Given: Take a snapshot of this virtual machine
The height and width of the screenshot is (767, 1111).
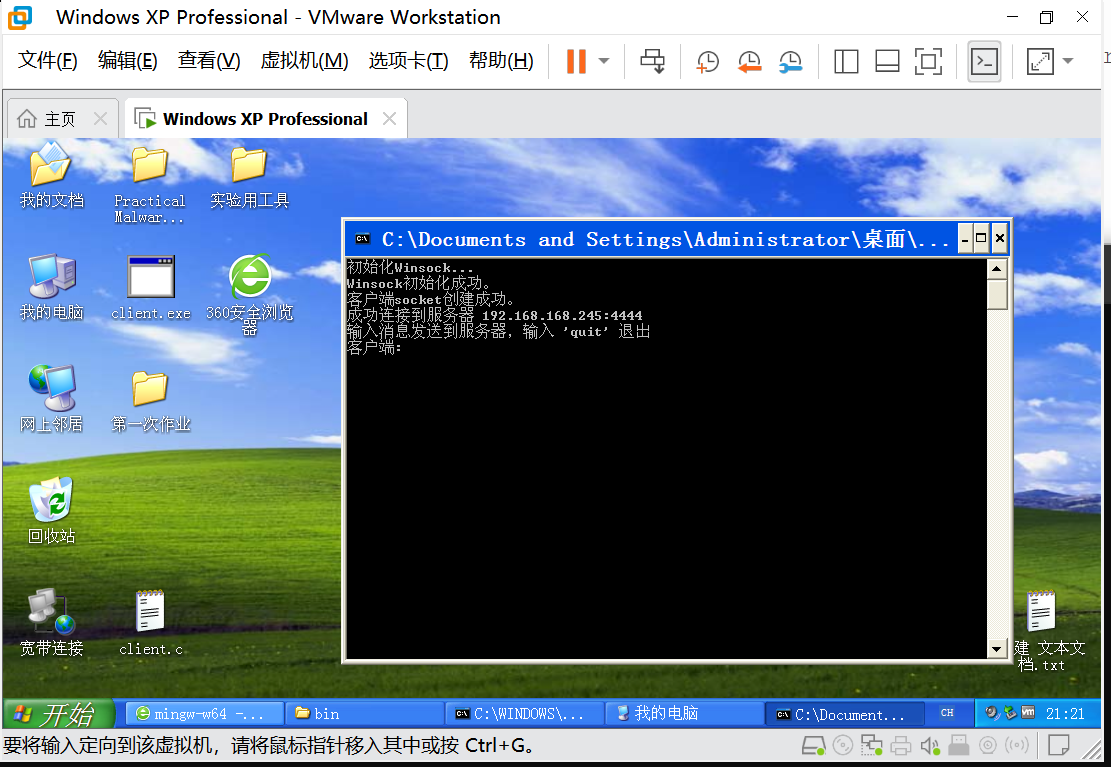Looking at the screenshot, I should (707, 62).
